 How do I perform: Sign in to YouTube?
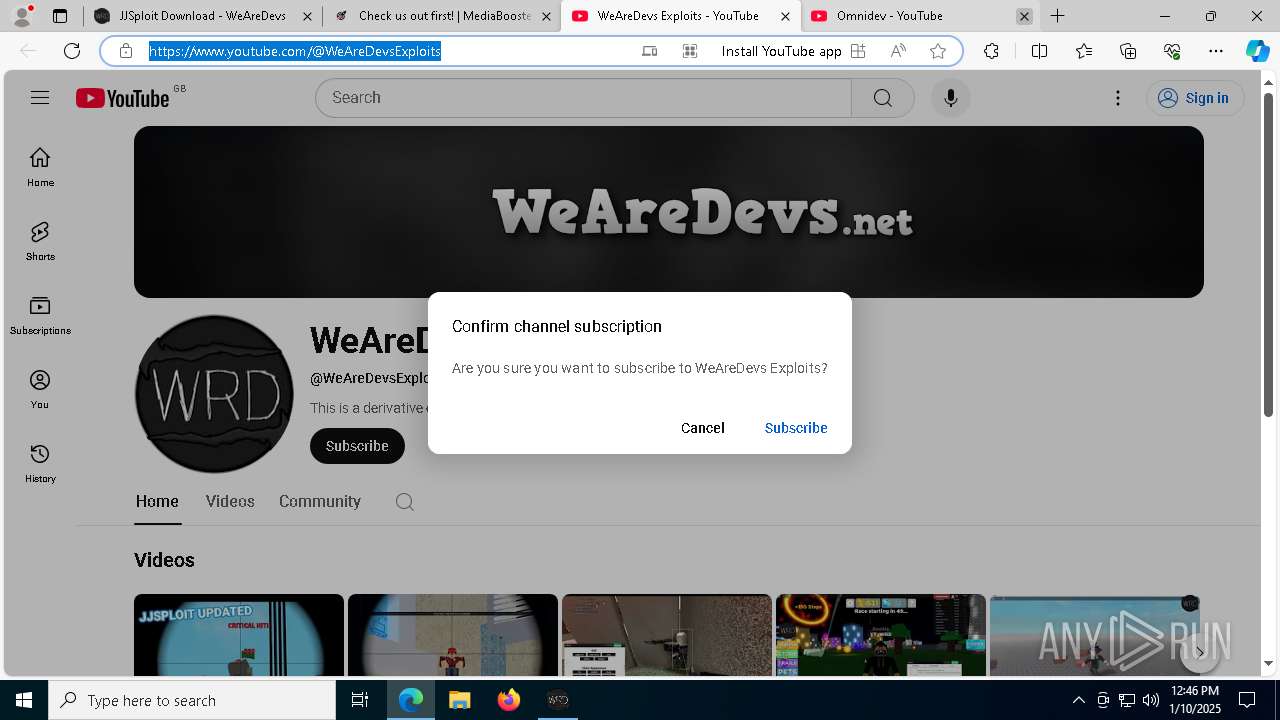click(x=1194, y=97)
